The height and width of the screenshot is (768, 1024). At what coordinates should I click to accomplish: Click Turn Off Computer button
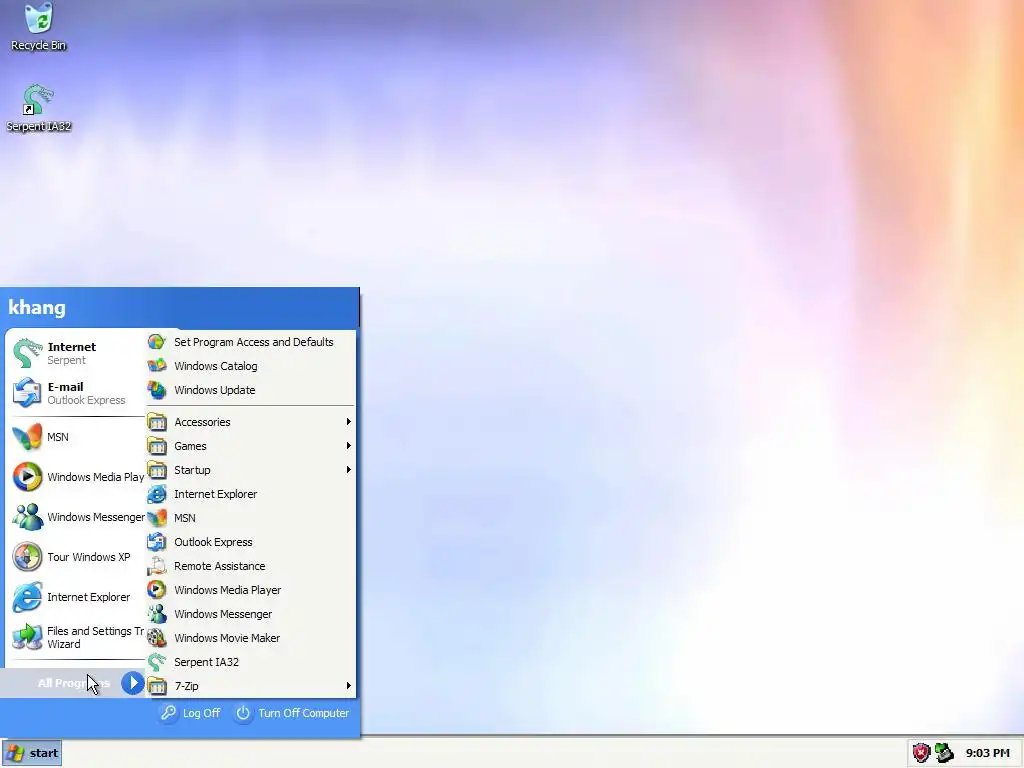[292, 713]
